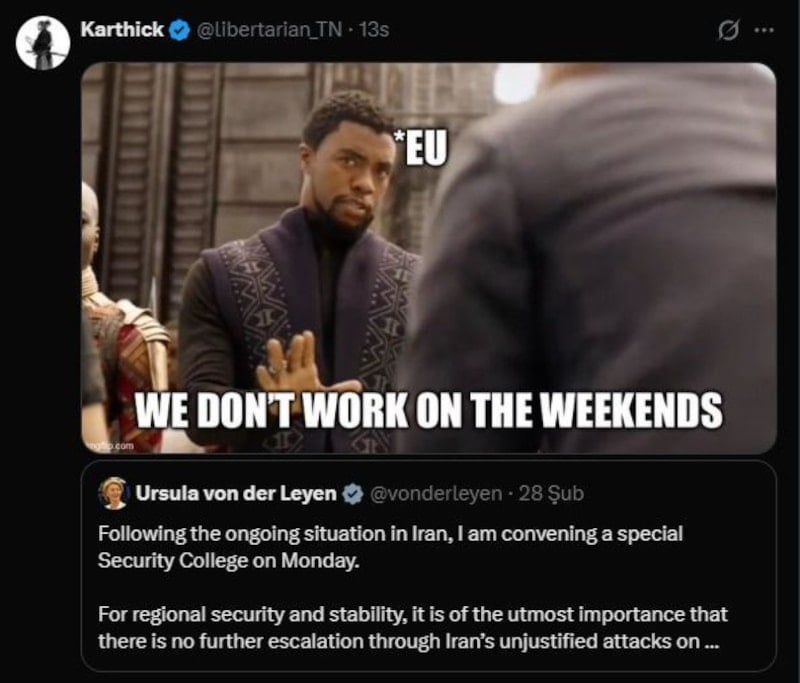
Task: Open Ursula von der Leyen name link
Action: (236, 493)
